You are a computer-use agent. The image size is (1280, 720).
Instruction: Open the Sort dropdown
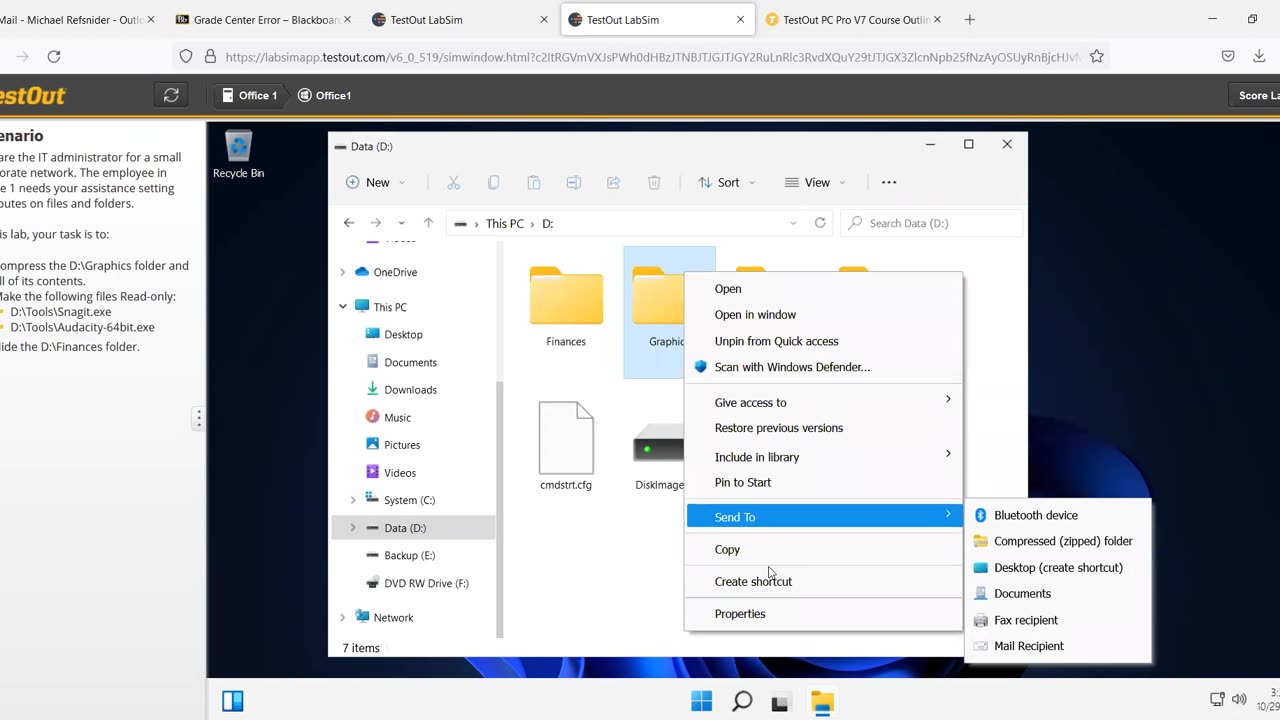[727, 182]
